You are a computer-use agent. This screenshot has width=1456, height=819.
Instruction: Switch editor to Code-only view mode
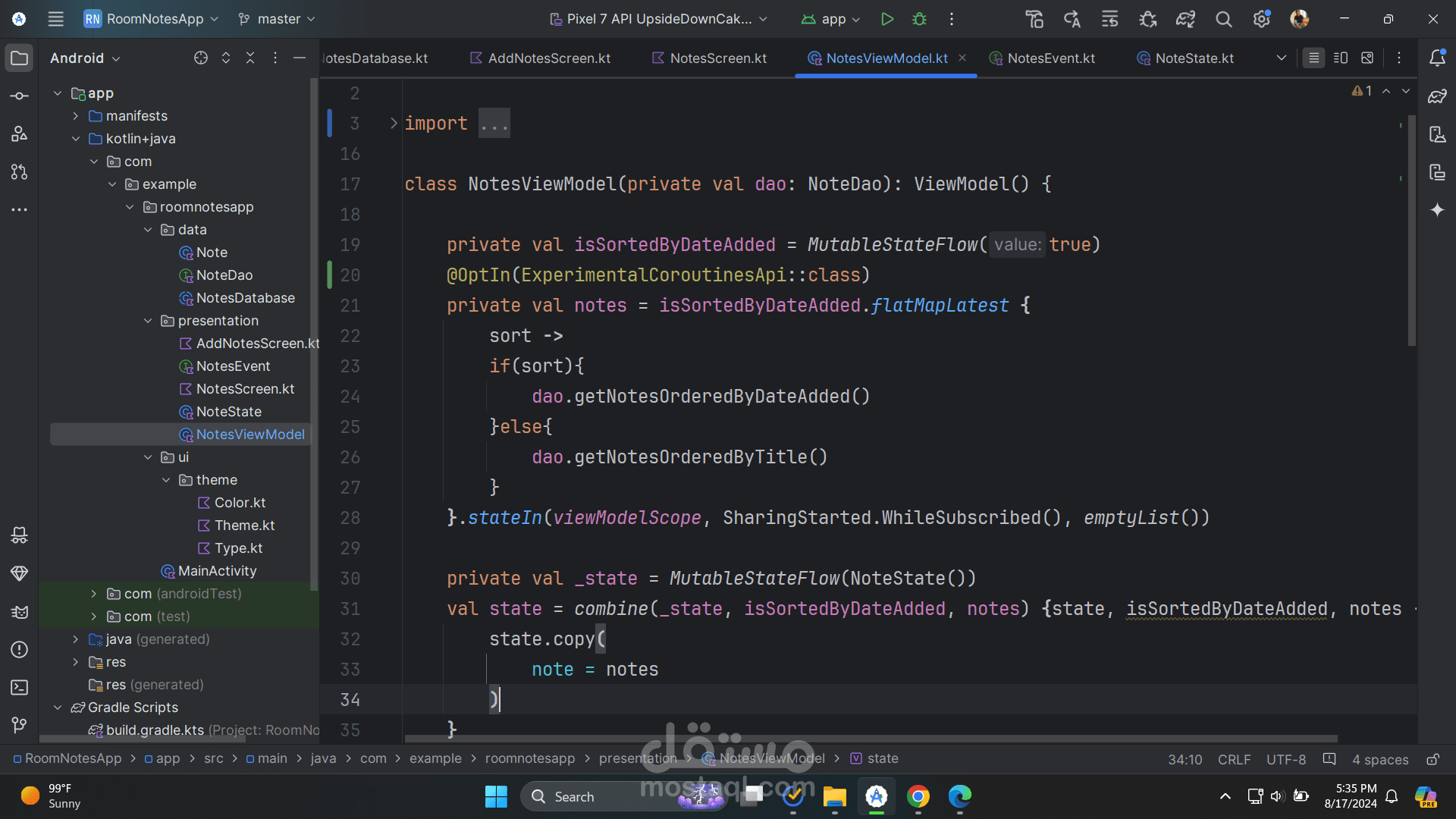[x=1314, y=58]
